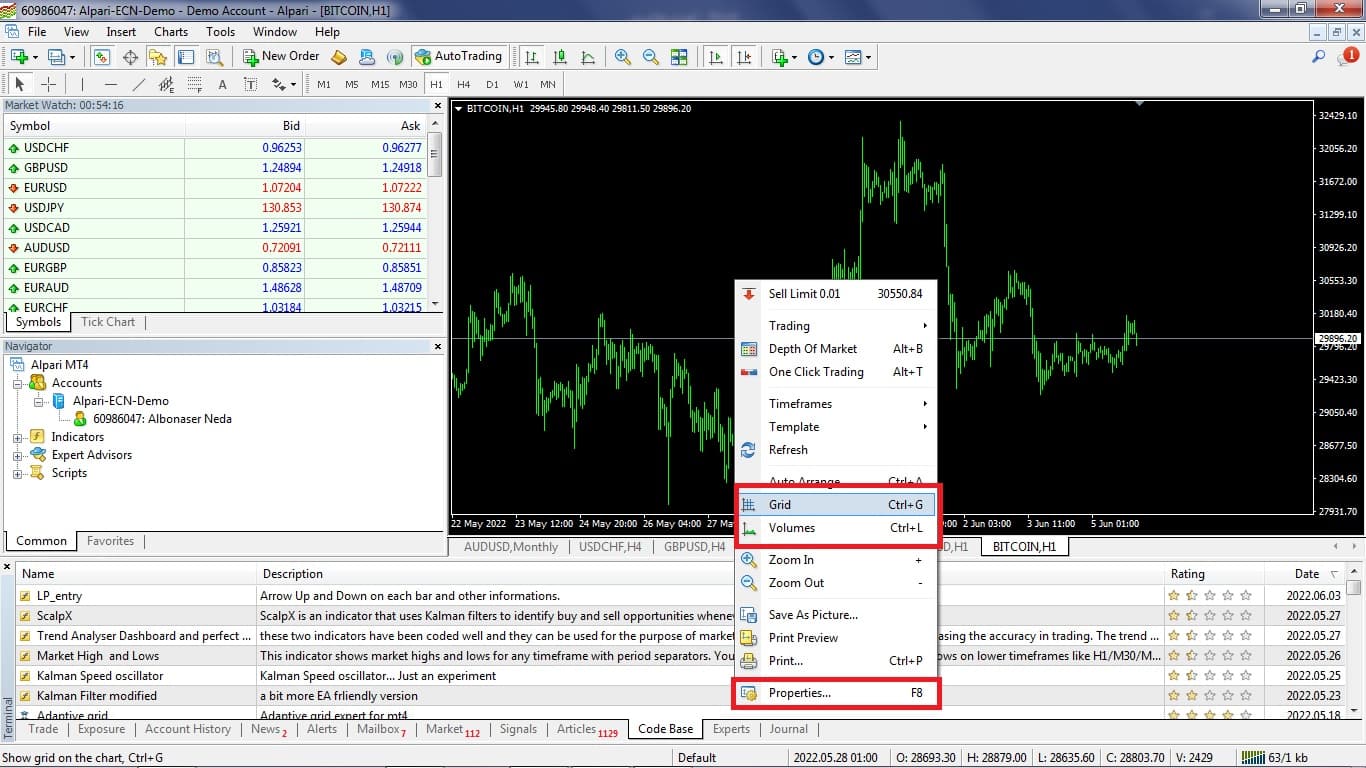The width and height of the screenshot is (1366, 768).
Task: Click the Tile Windows icon
Action: pos(679,57)
